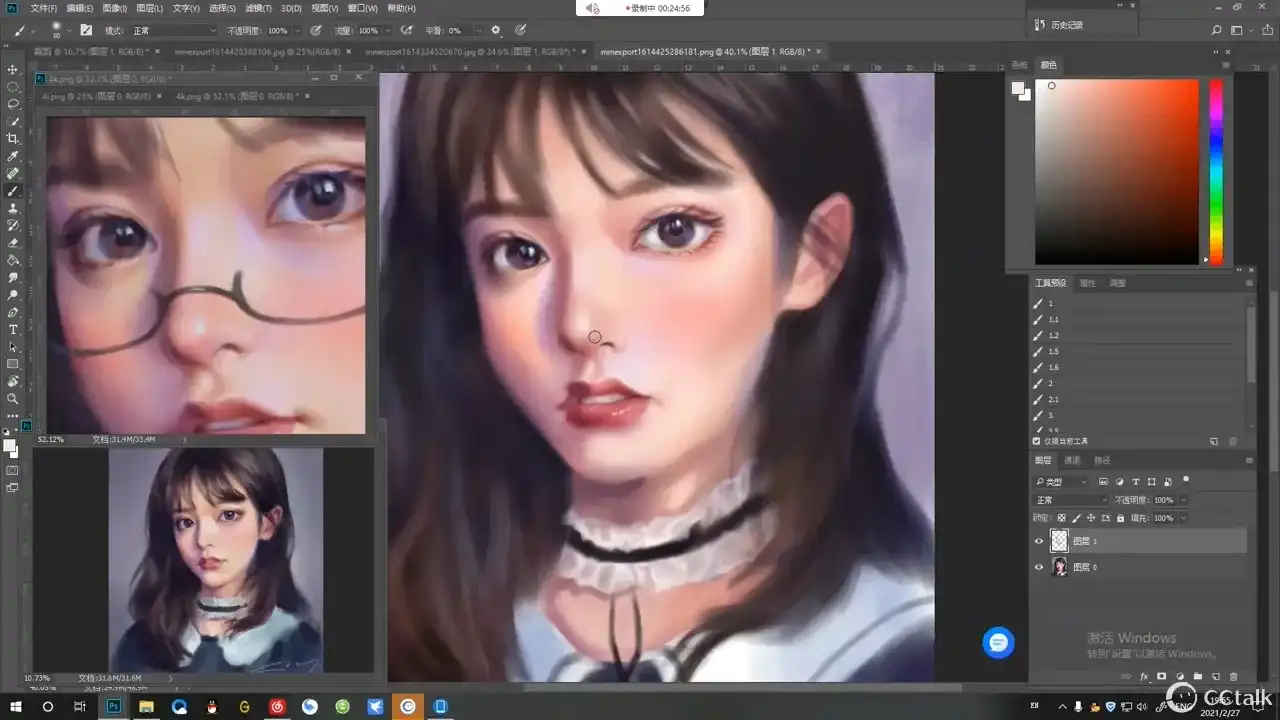
Task: Switch to the 通道 tab
Action: (1072, 460)
